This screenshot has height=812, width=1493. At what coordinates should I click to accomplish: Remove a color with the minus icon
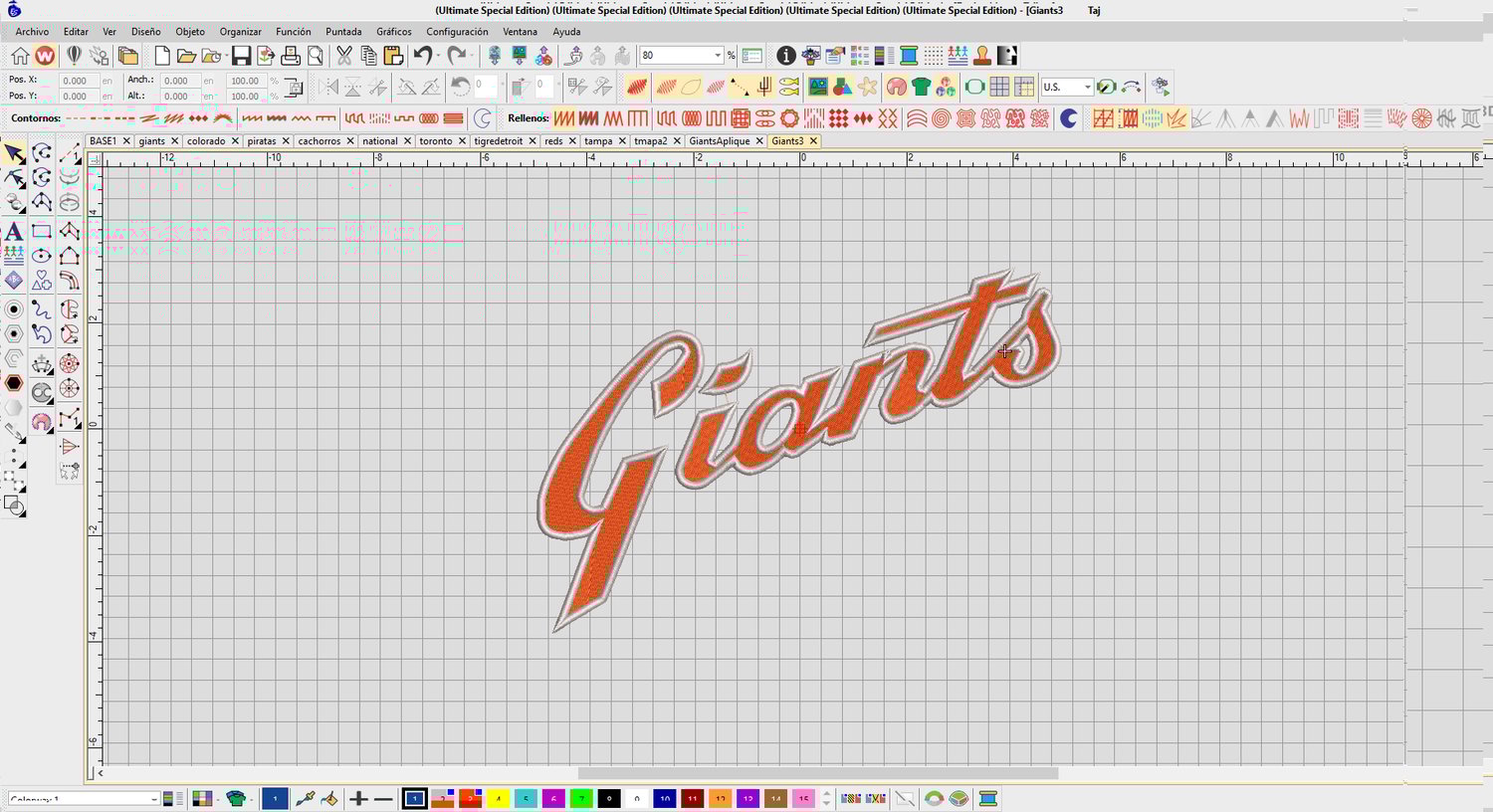click(x=383, y=798)
